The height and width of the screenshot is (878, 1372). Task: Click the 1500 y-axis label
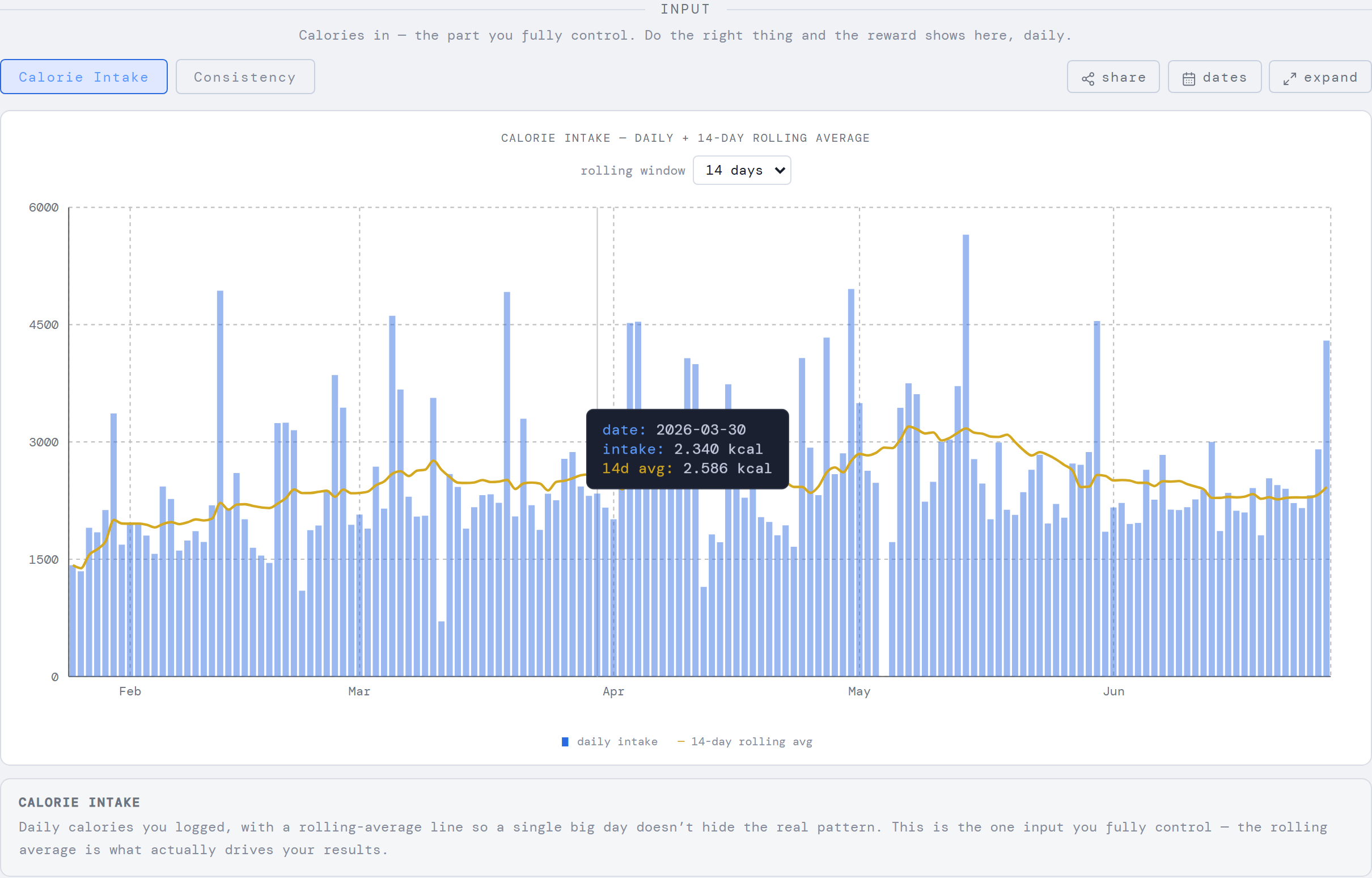click(x=44, y=560)
